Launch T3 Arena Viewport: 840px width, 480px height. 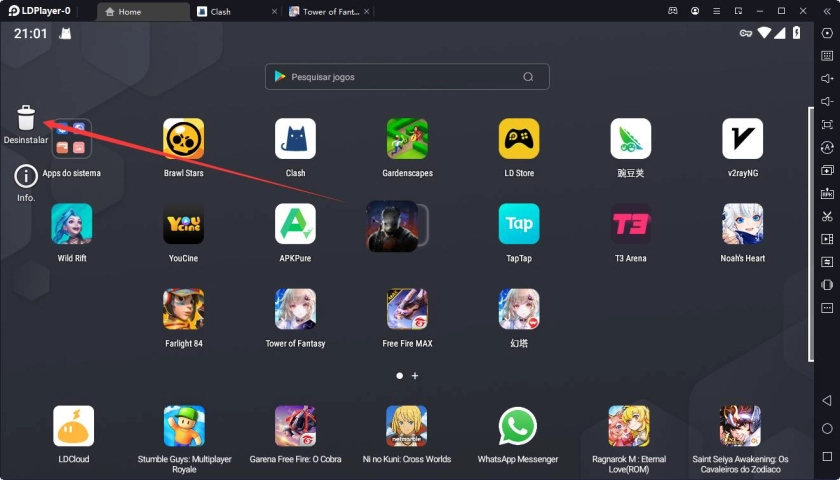coord(631,224)
